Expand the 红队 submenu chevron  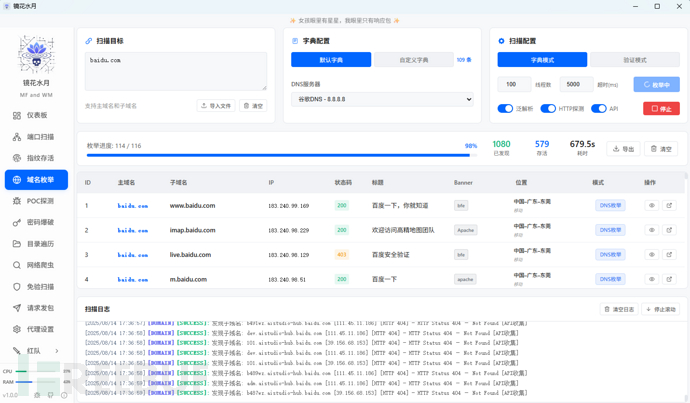(x=57, y=351)
